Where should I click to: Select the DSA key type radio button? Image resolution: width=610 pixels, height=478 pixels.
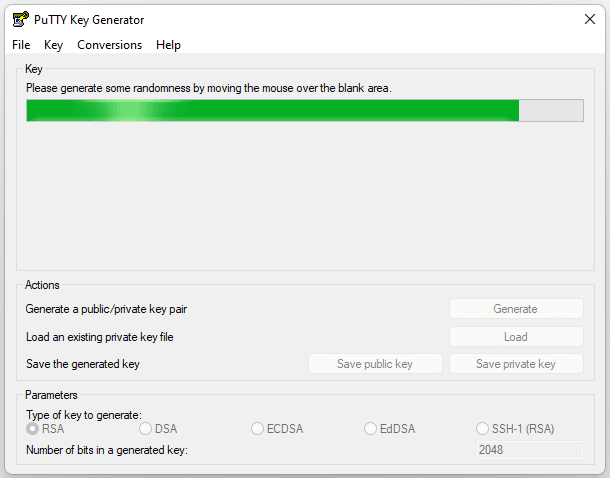click(x=145, y=429)
